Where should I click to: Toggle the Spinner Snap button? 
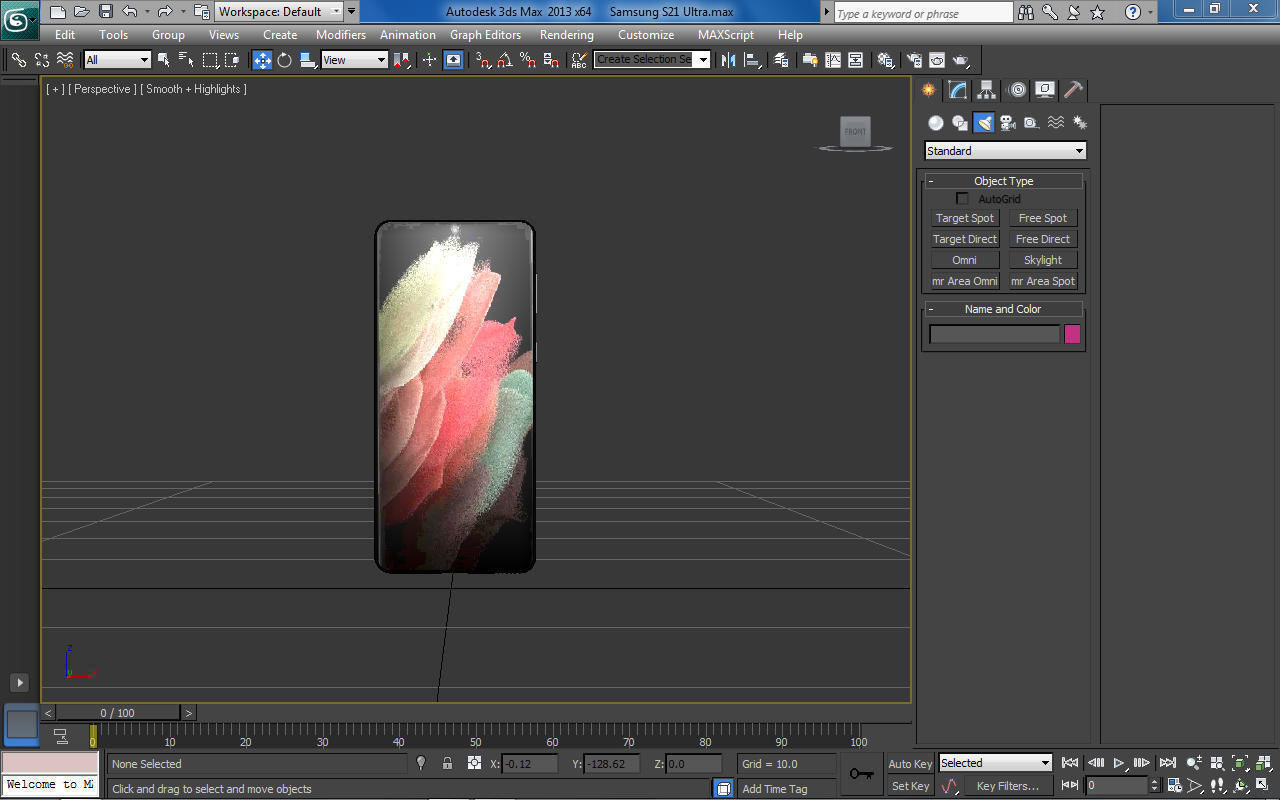point(551,60)
